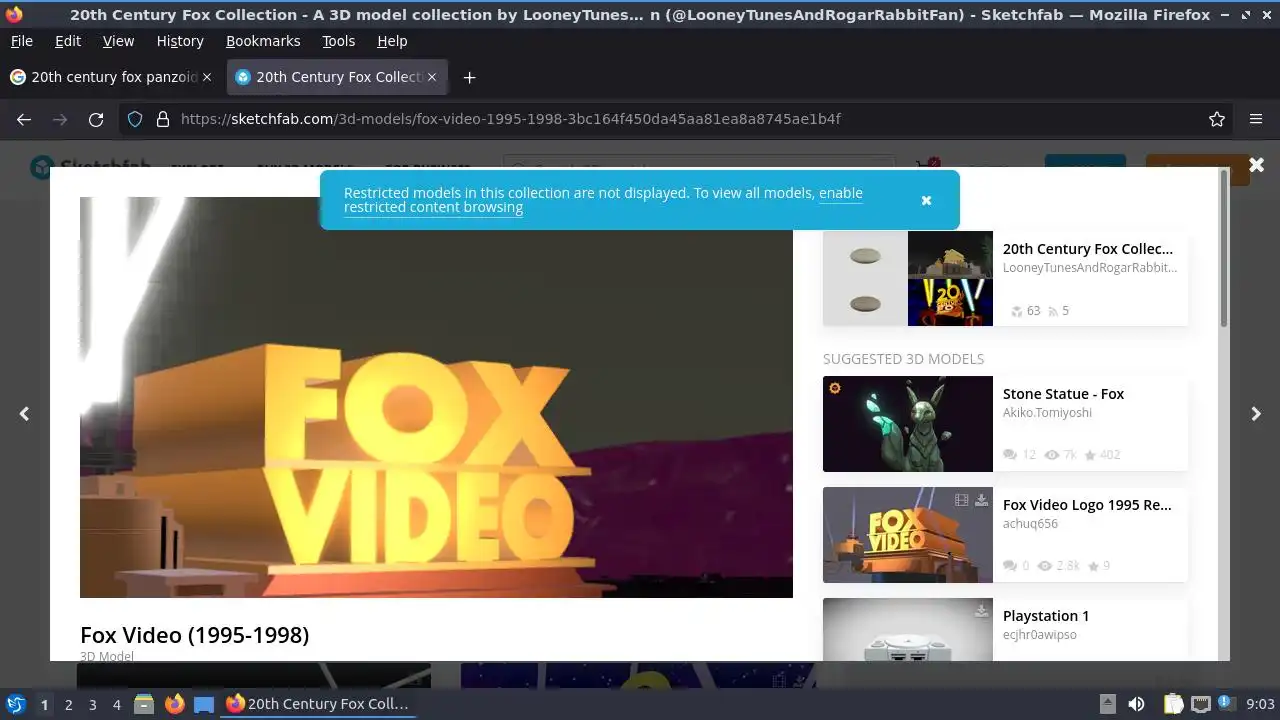Click the Stone Statue - Fox thumbnail
1280x720 pixels.
(908, 424)
